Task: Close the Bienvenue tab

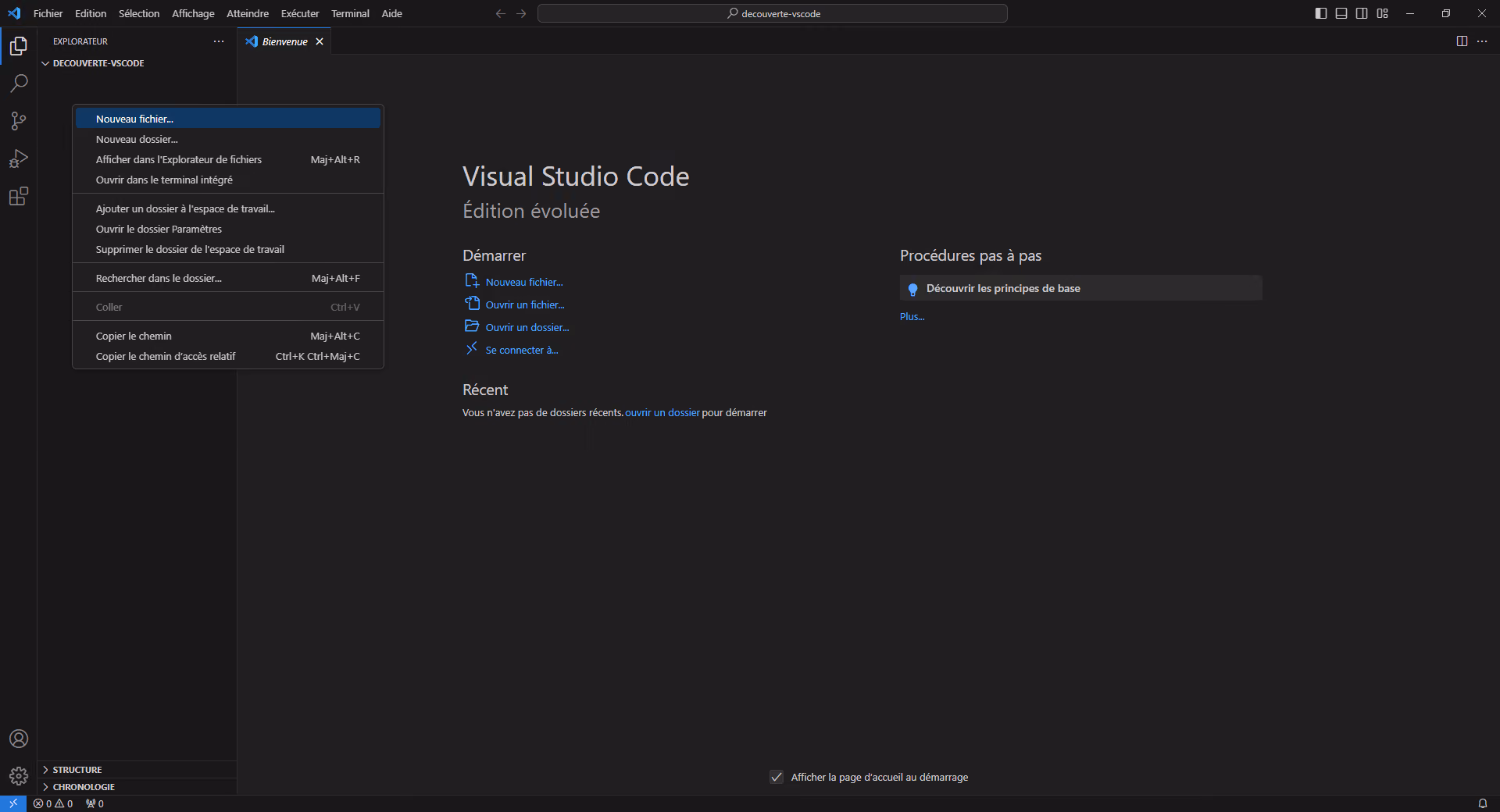Action: 320,41
